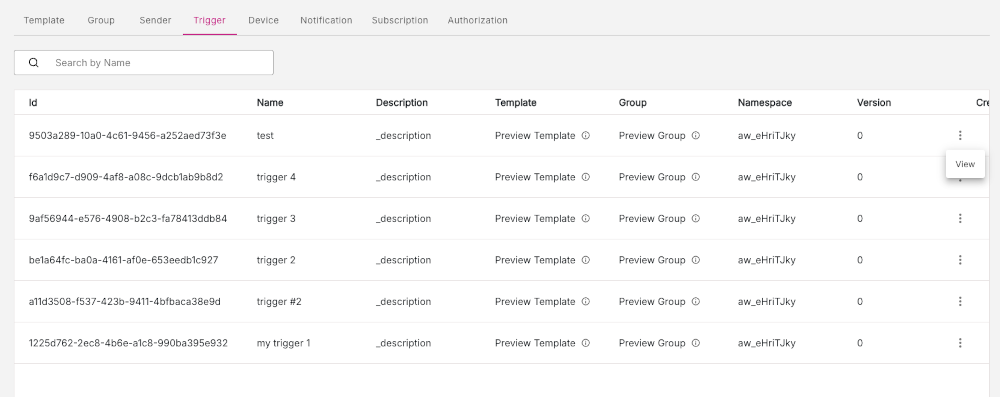Screen dimensions: 1000x397
Task: Click Preview Template text in trigger 3 row
Action: click(535, 218)
